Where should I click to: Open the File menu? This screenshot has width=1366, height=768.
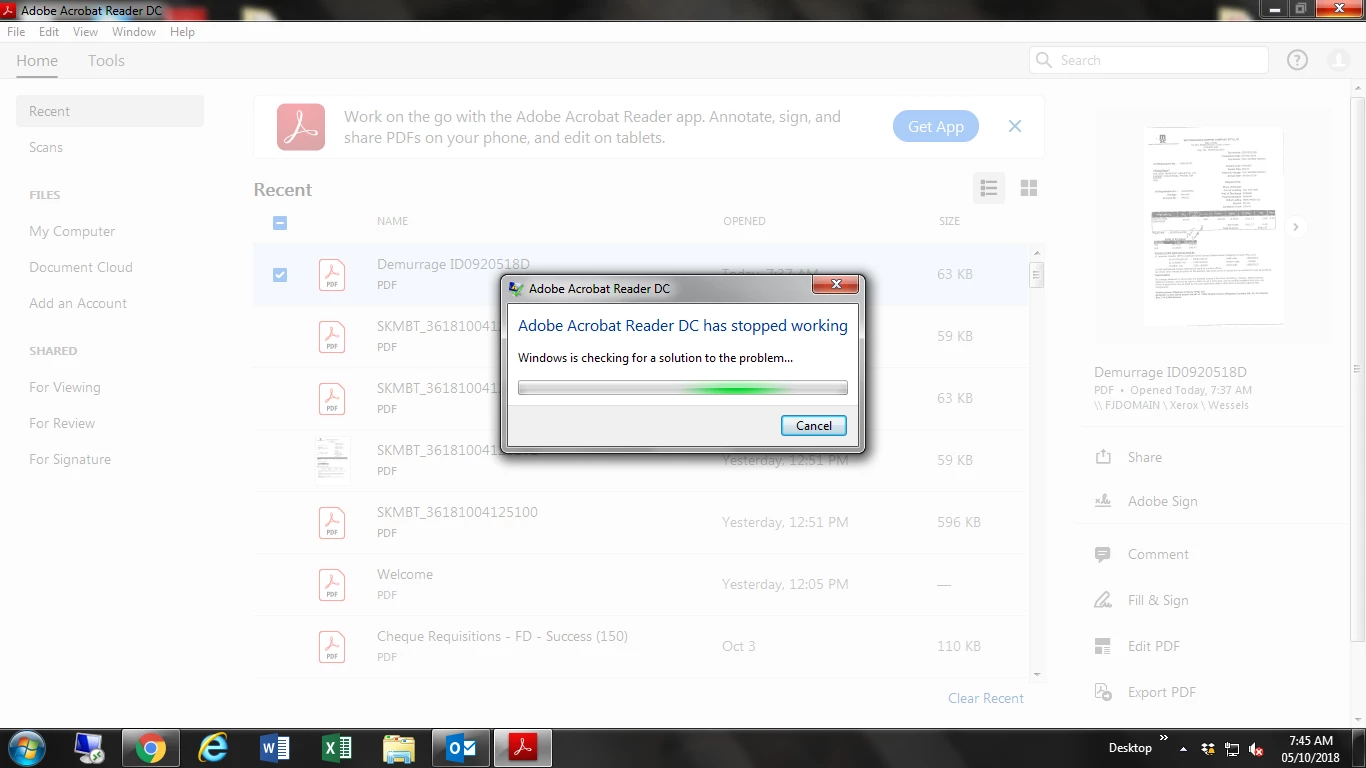tap(16, 32)
